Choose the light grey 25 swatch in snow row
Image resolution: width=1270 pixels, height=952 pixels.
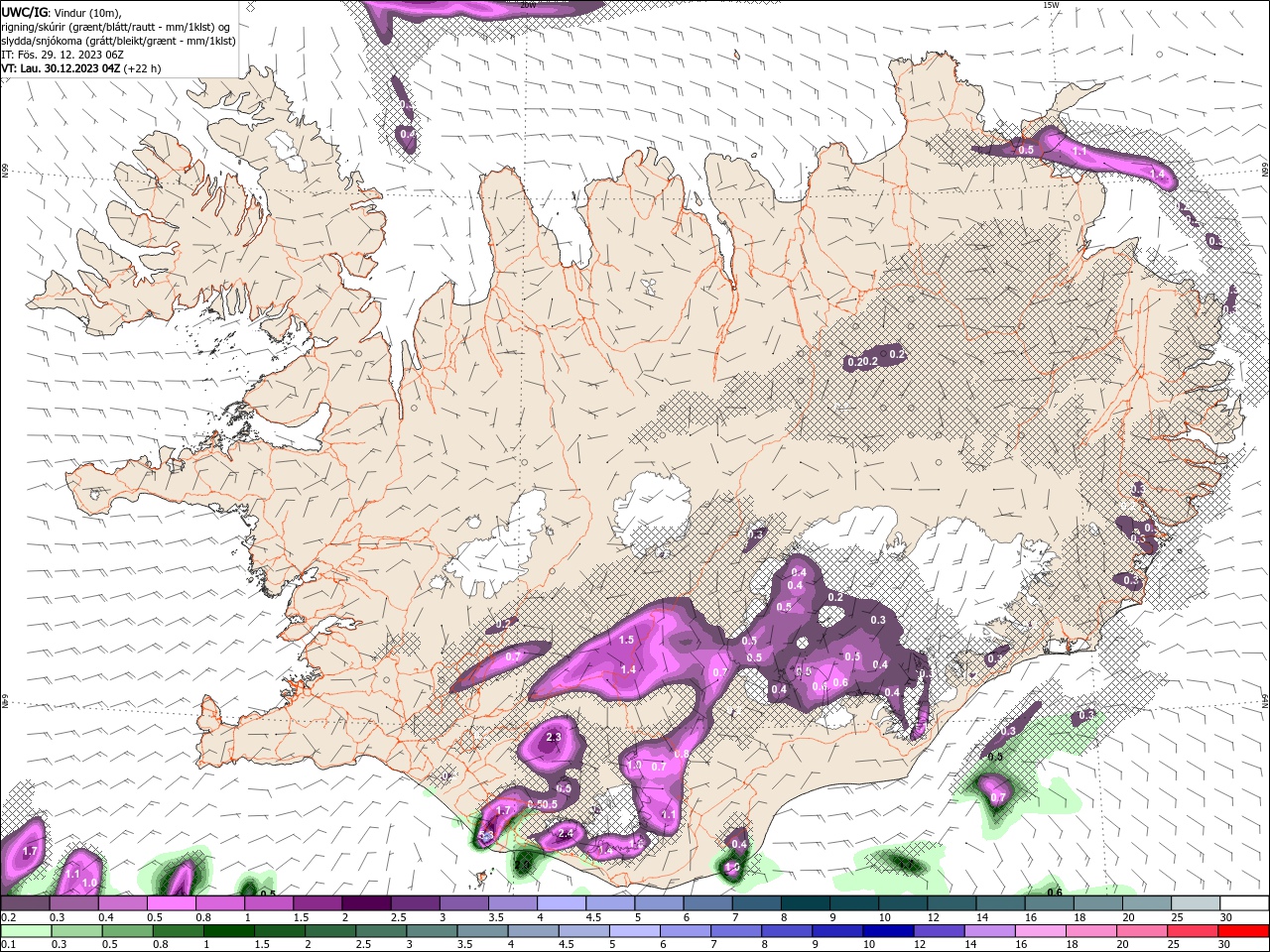1197,903
